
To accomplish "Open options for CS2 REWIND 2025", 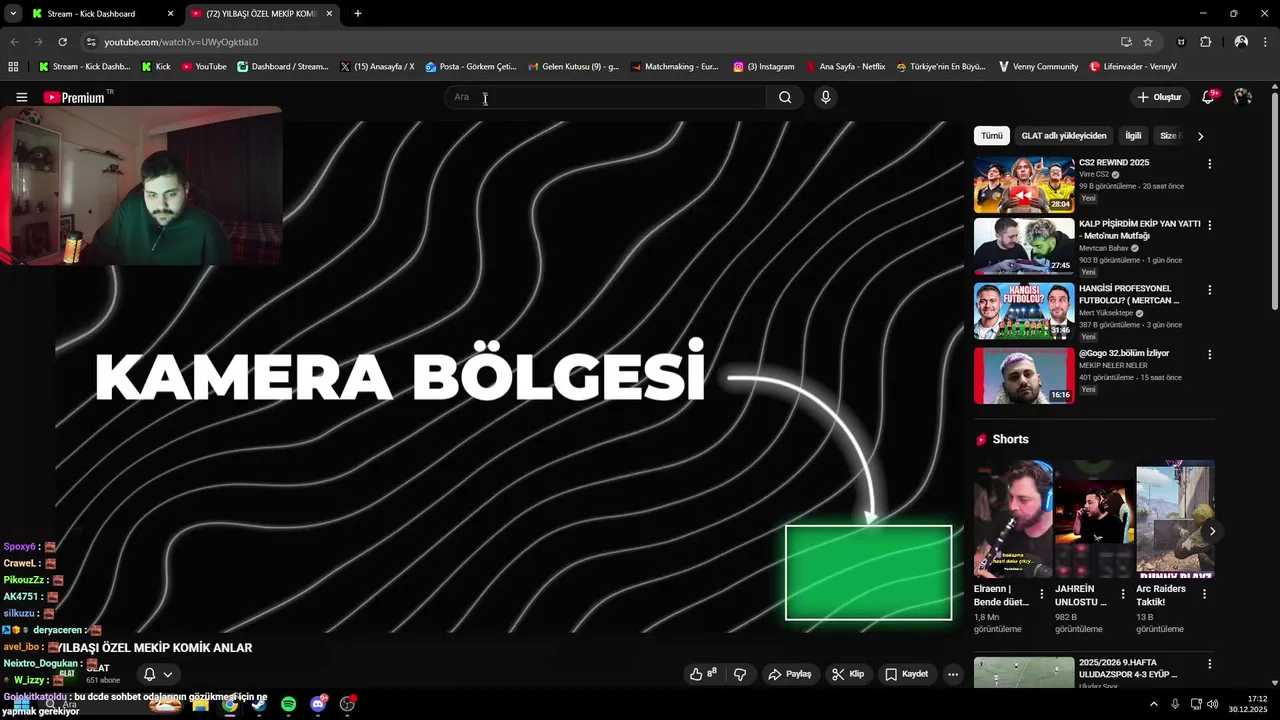I will coord(1209,164).
